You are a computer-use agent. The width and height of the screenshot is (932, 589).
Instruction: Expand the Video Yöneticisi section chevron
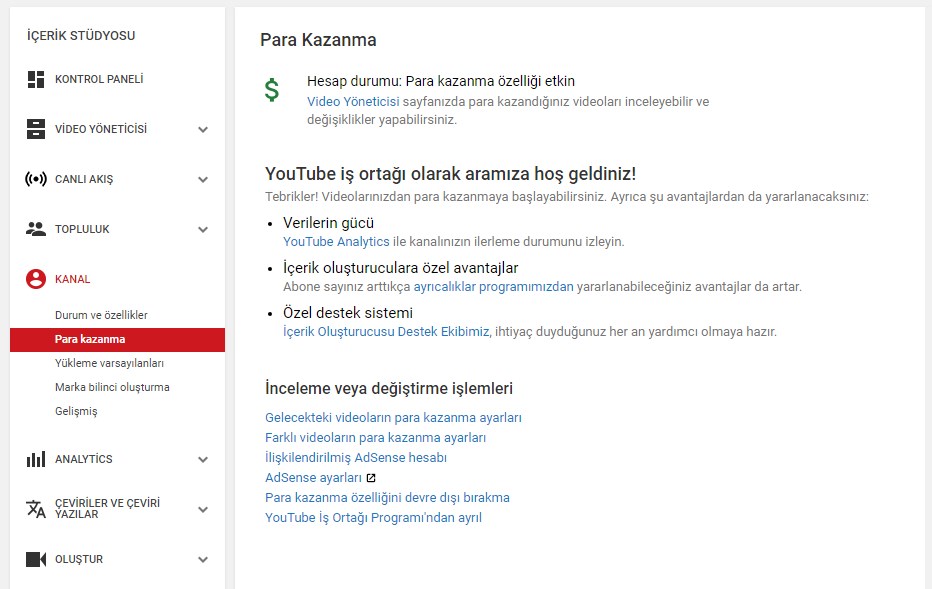tap(203, 129)
